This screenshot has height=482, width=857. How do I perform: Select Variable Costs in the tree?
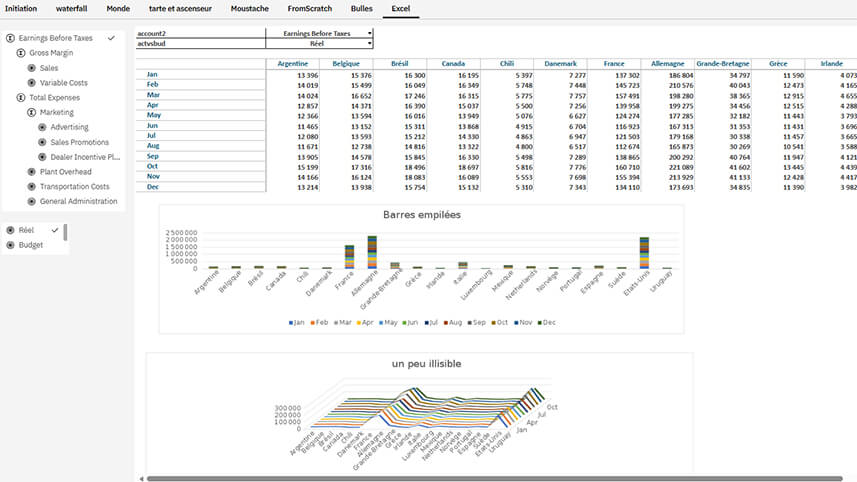pyautogui.click(x=63, y=83)
